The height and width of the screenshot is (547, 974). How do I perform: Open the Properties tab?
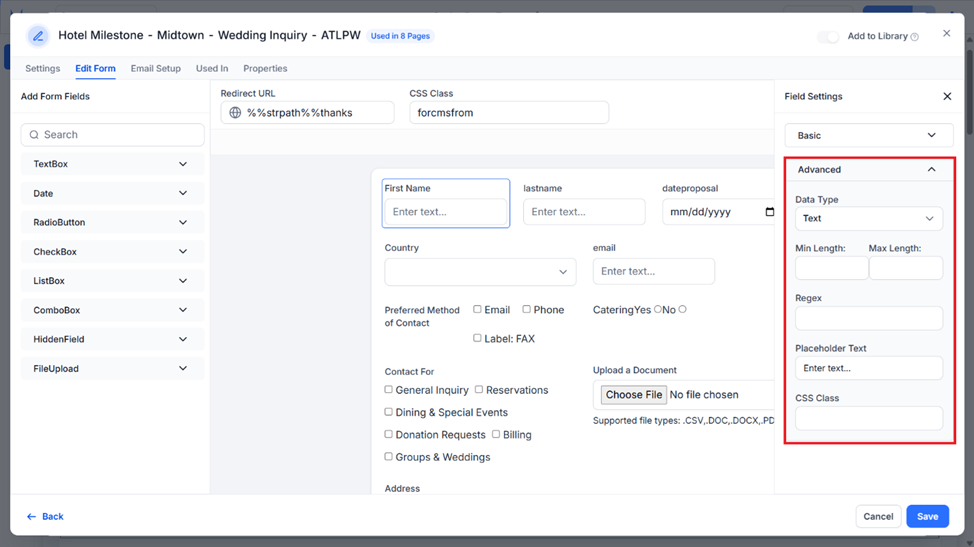pos(265,68)
